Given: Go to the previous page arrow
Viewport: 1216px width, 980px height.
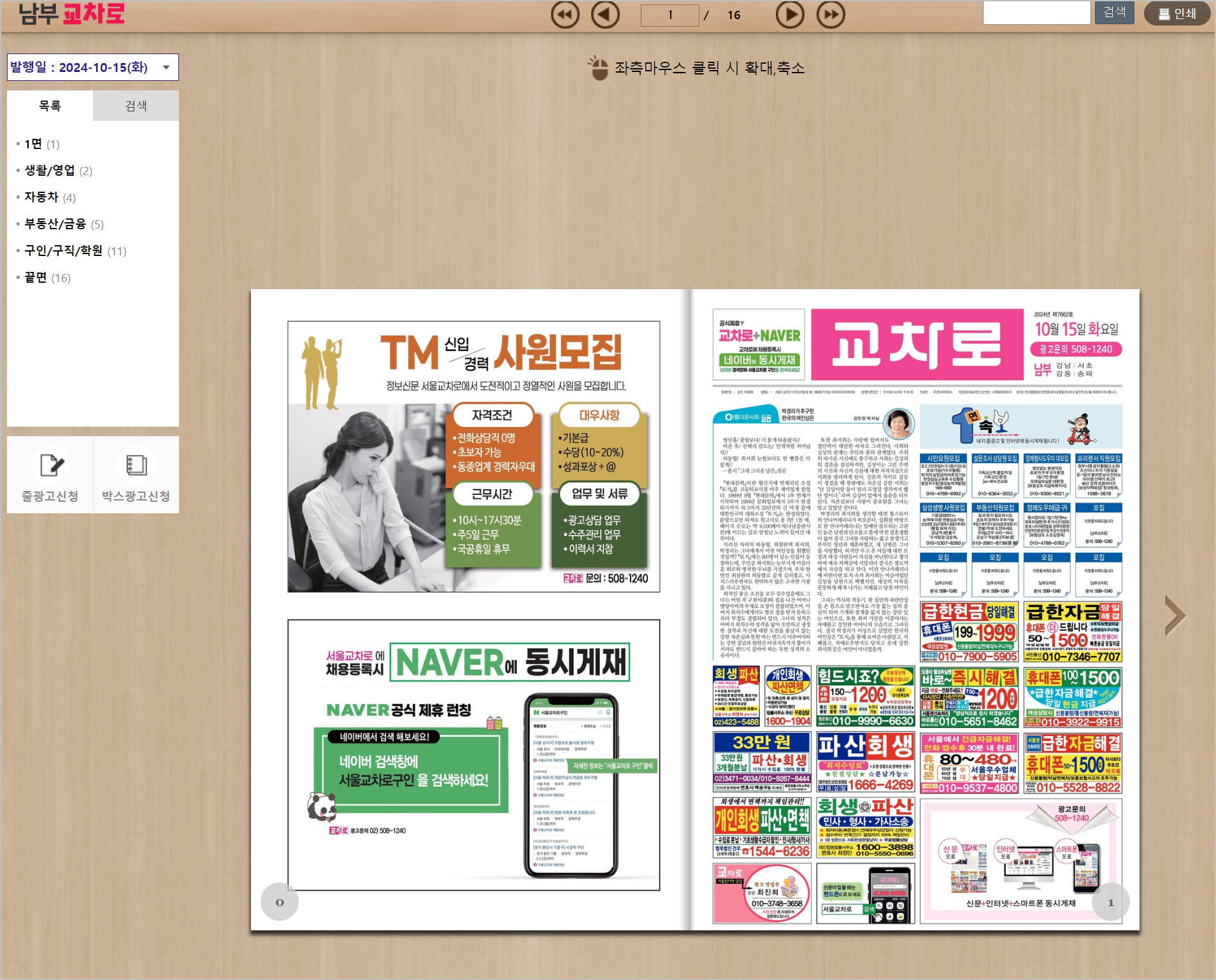Looking at the screenshot, I should coord(605,15).
